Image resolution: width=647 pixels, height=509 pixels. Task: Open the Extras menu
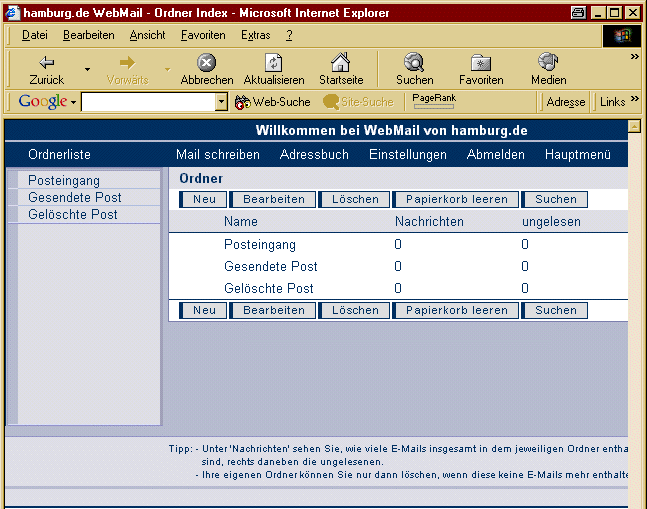255,35
